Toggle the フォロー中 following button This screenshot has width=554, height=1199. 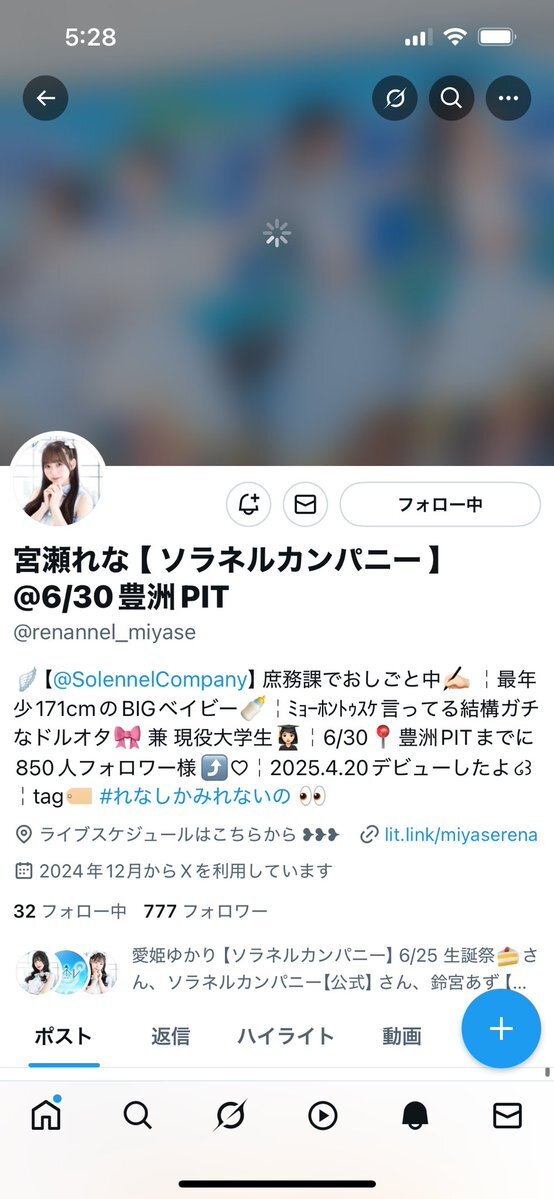coord(440,505)
